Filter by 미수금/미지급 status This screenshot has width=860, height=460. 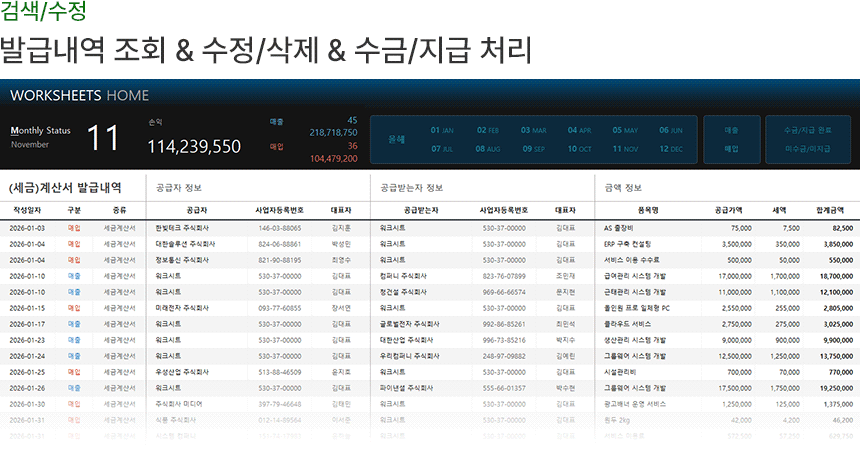pyautogui.click(x=807, y=149)
